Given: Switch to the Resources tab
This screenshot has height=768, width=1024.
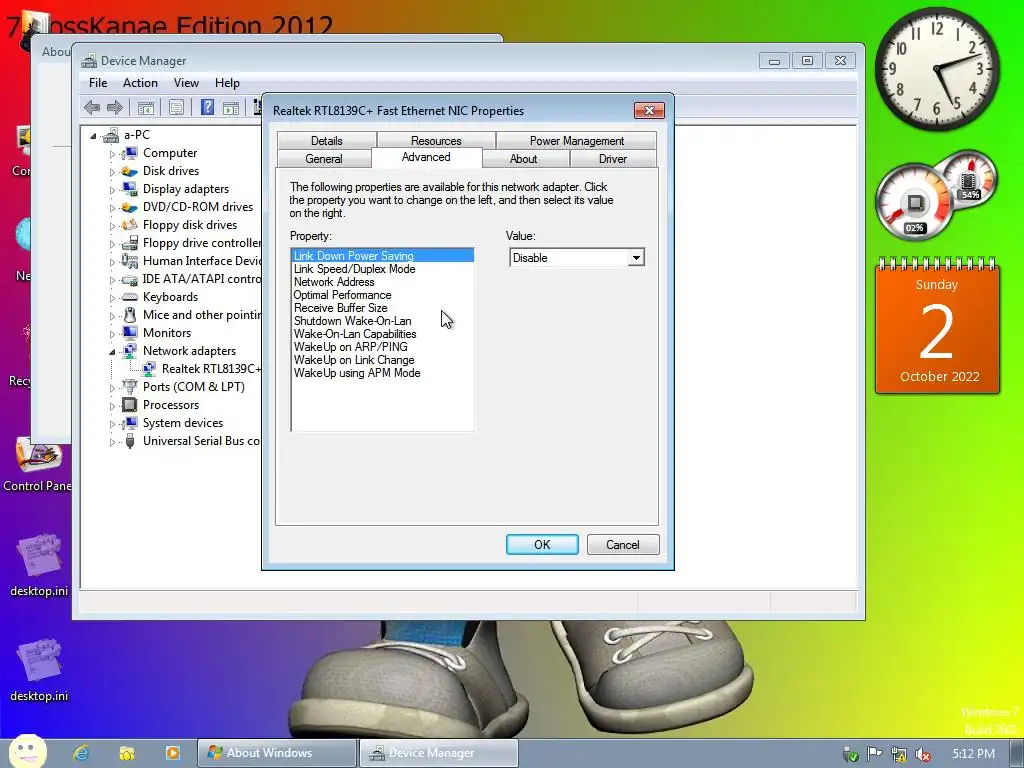Looking at the screenshot, I should pyautogui.click(x=436, y=140).
